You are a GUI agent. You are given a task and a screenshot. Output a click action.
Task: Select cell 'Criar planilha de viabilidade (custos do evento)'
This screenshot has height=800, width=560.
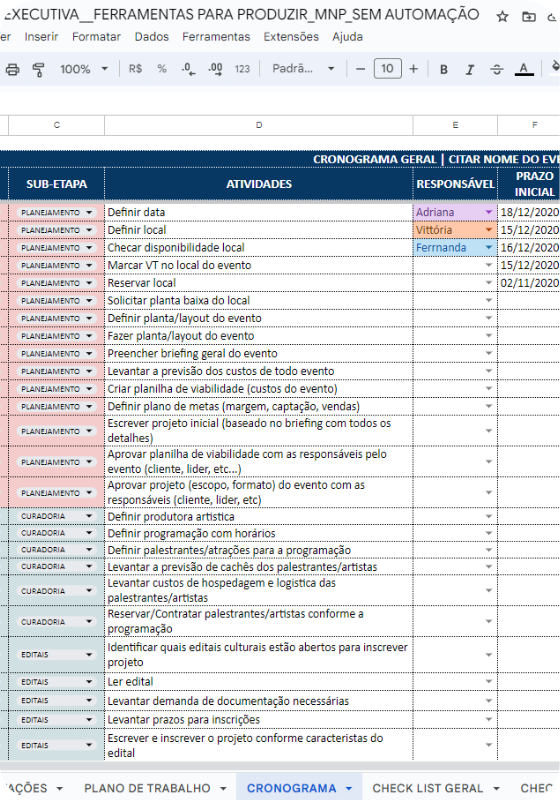click(259, 389)
